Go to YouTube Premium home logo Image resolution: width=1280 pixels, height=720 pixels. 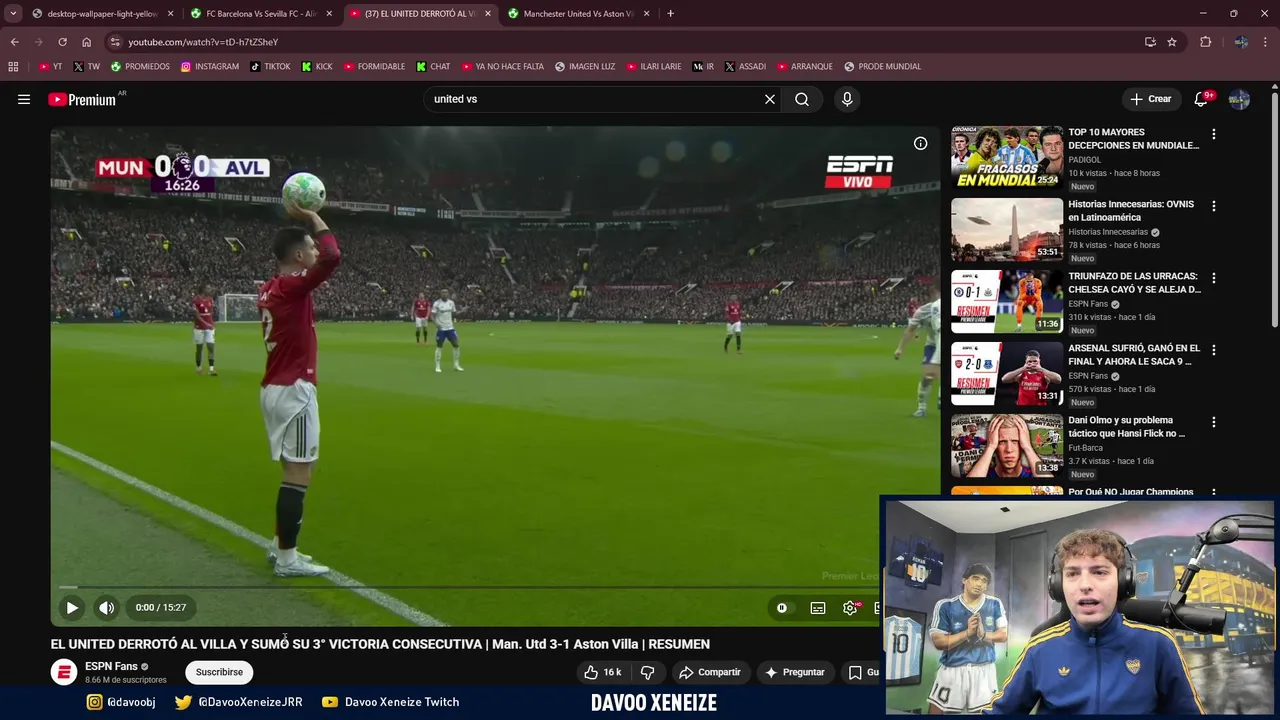point(82,99)
